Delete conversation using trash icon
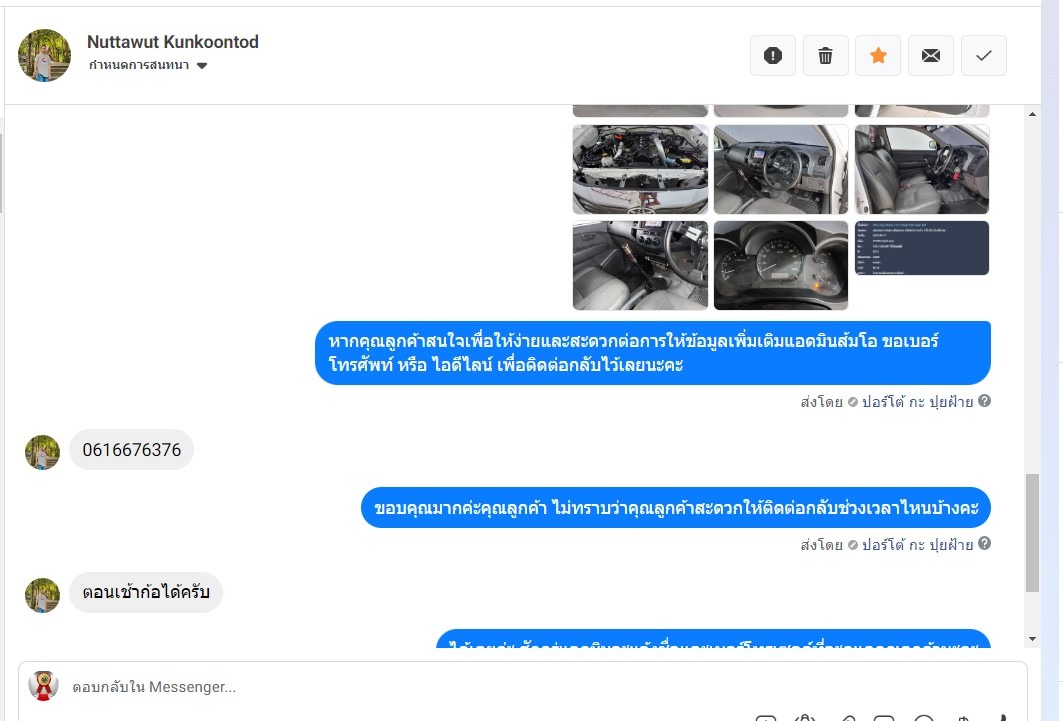The image size is (1063, 721). (825, 56)
